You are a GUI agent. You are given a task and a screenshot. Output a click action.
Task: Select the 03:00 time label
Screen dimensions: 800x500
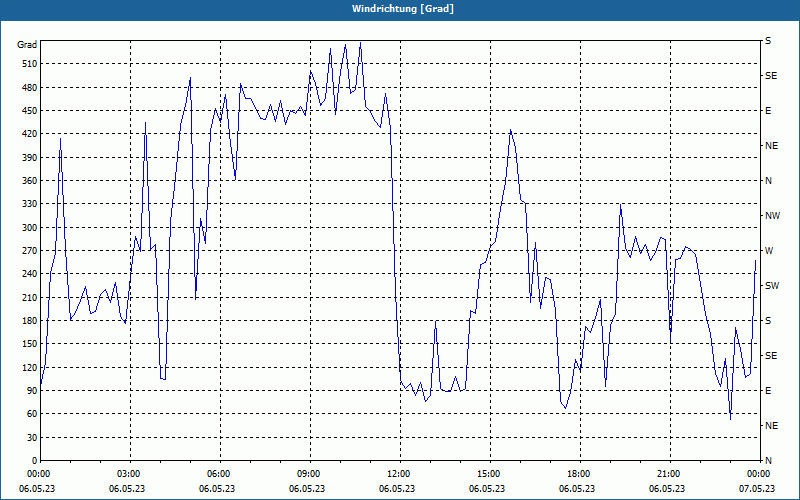click(127, 473)
